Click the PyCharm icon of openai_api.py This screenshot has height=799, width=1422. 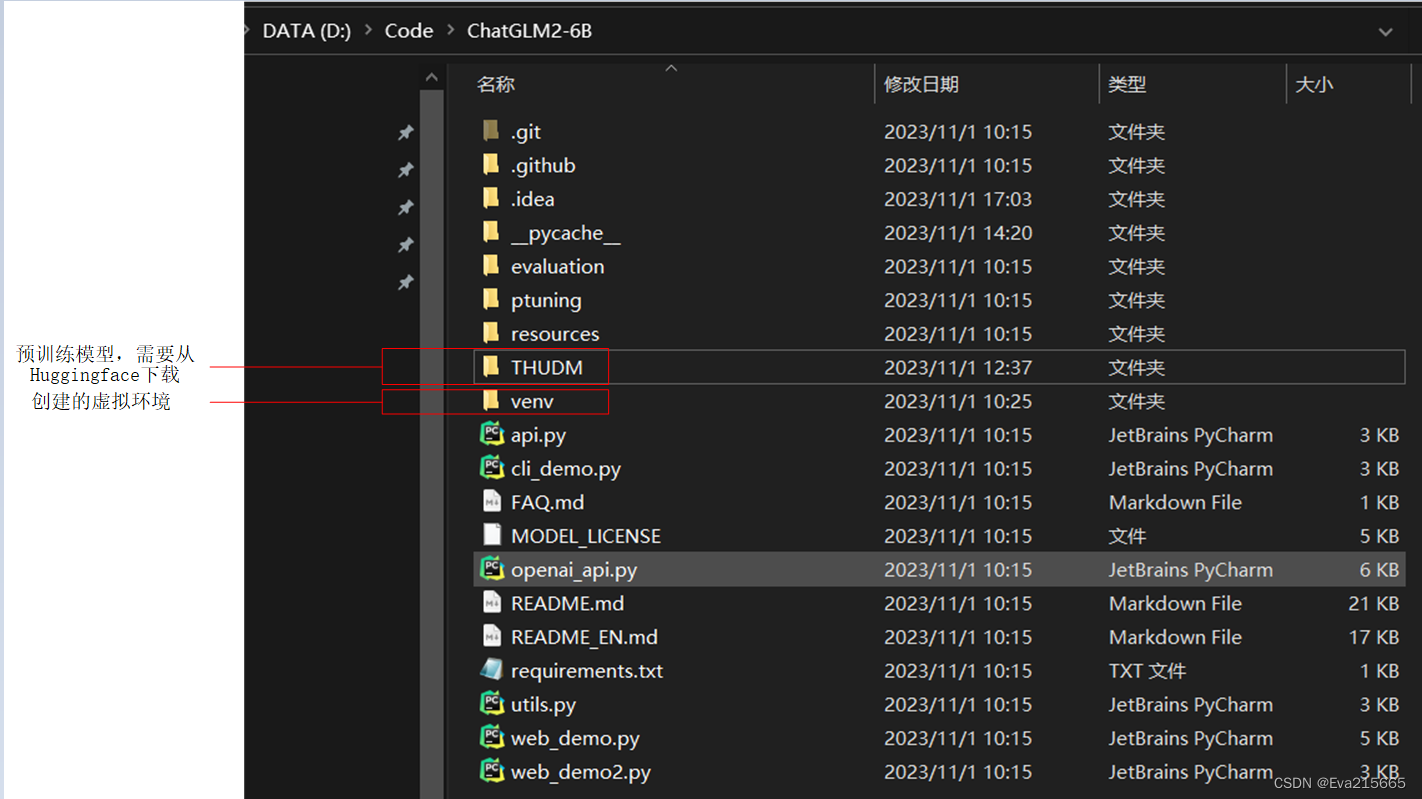click(491, 569)
